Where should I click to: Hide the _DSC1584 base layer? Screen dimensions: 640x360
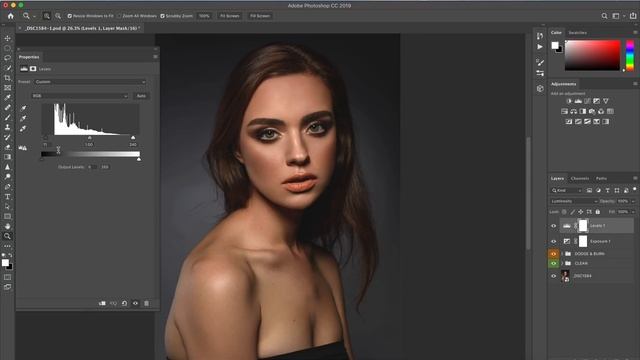[x=553, y=276]
